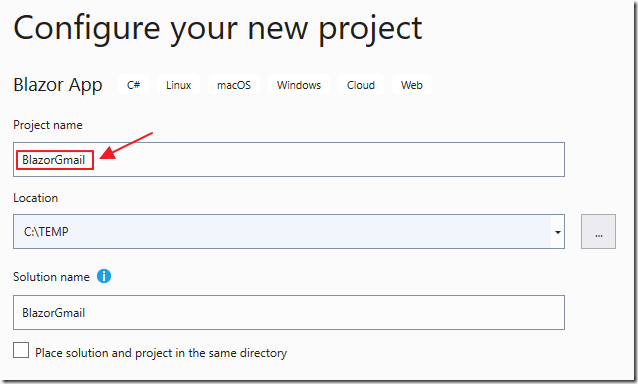Viewport: 638px width, 384px height.
Task: Click the same directory checkbox label text
Action: (161, 353)
